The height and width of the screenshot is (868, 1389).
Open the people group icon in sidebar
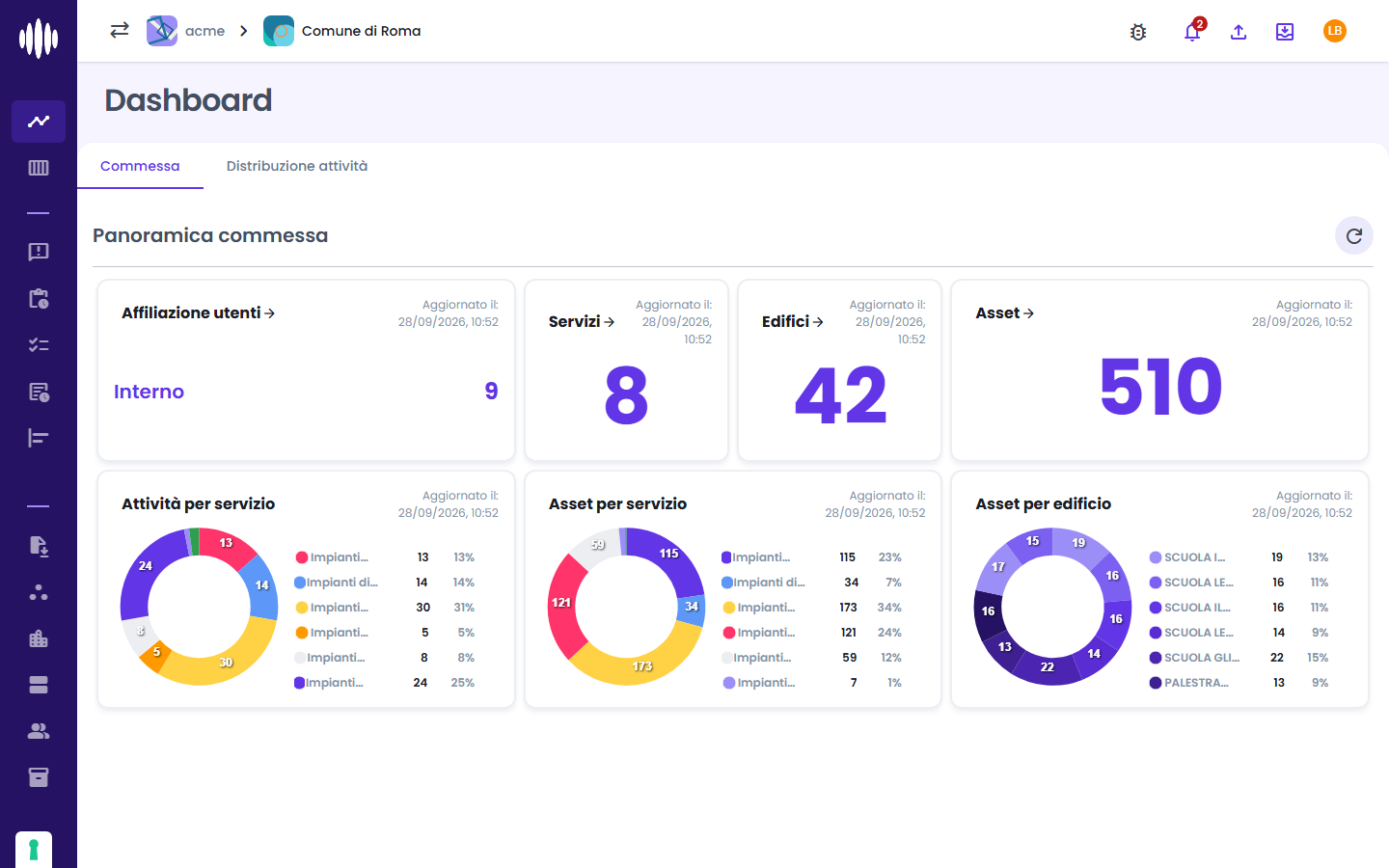click(x=39, y=731)
